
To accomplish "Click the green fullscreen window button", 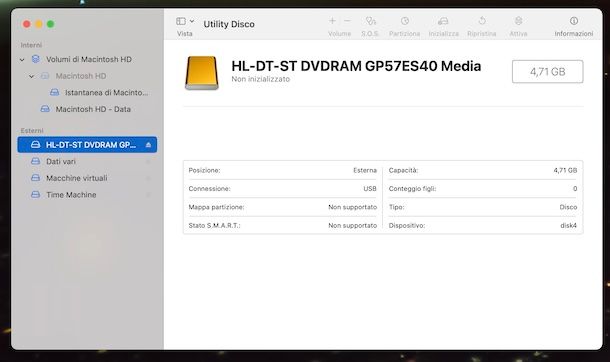I will click(51, 24).
